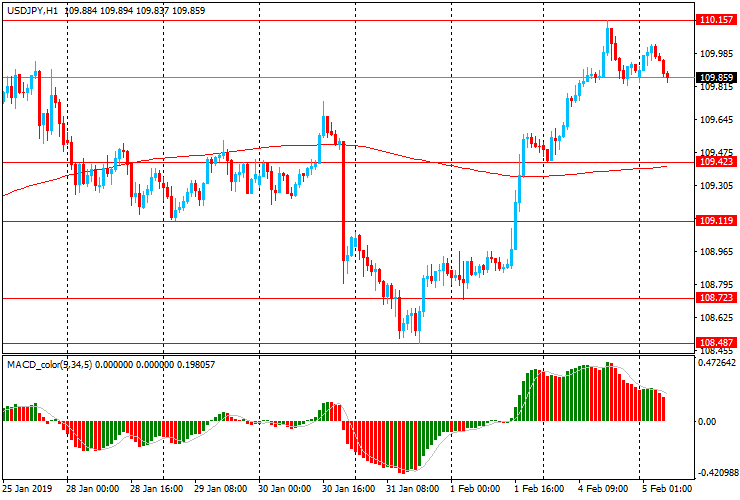Image resolution: width=740 pixels, height=500 pixels.
Task: Click the -0.420988 MACD scale minimum value
Action: click(717, 473)
